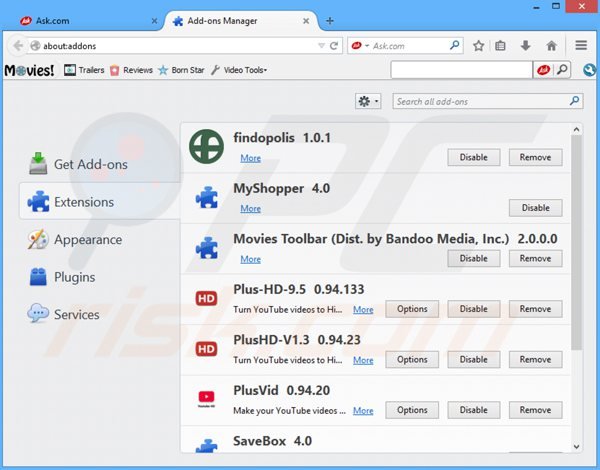
Task: Remove the PlusVid extension
Action: click(535, 410)
